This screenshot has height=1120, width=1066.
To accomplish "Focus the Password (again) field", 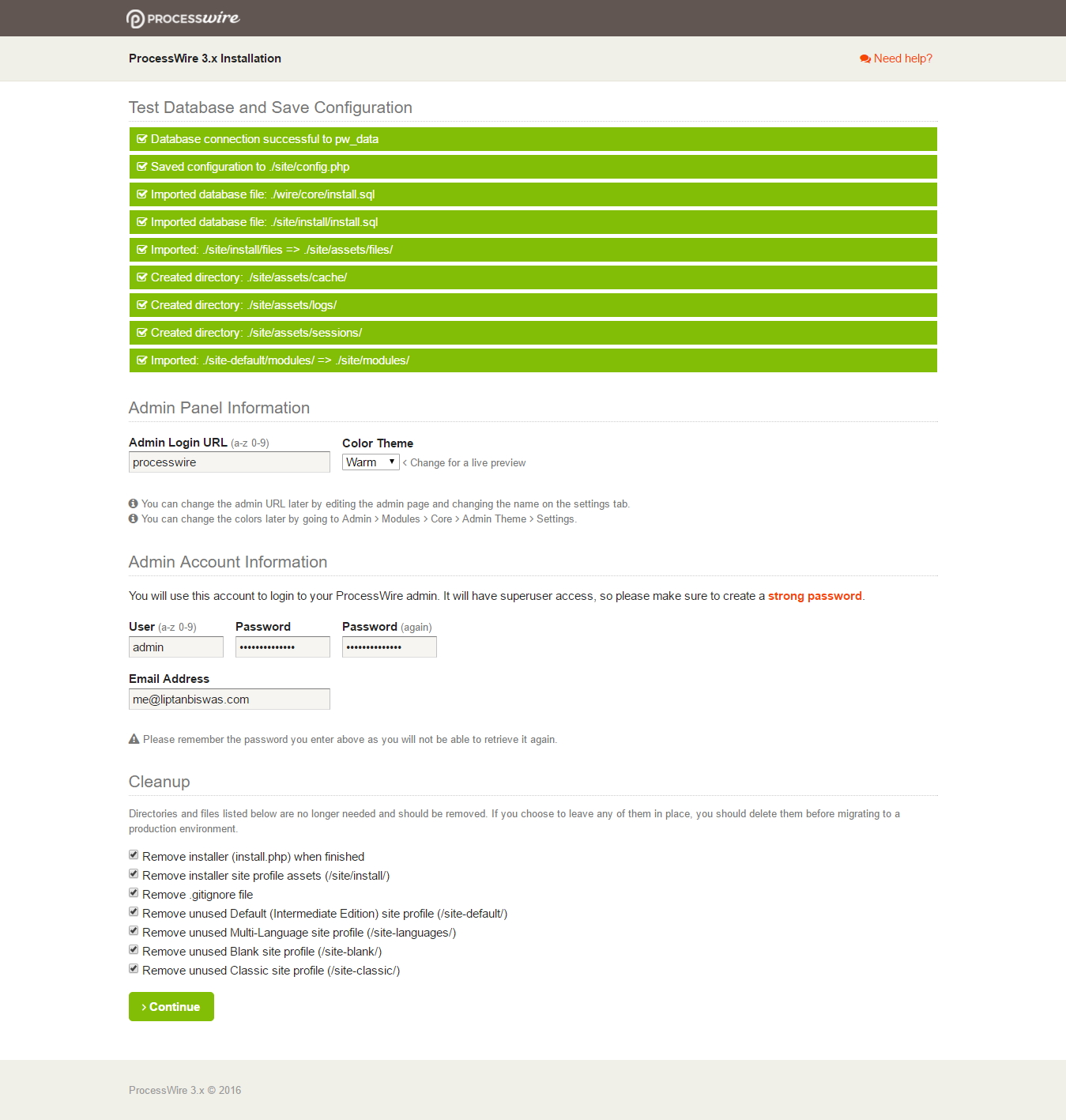I will pos(390,647).
